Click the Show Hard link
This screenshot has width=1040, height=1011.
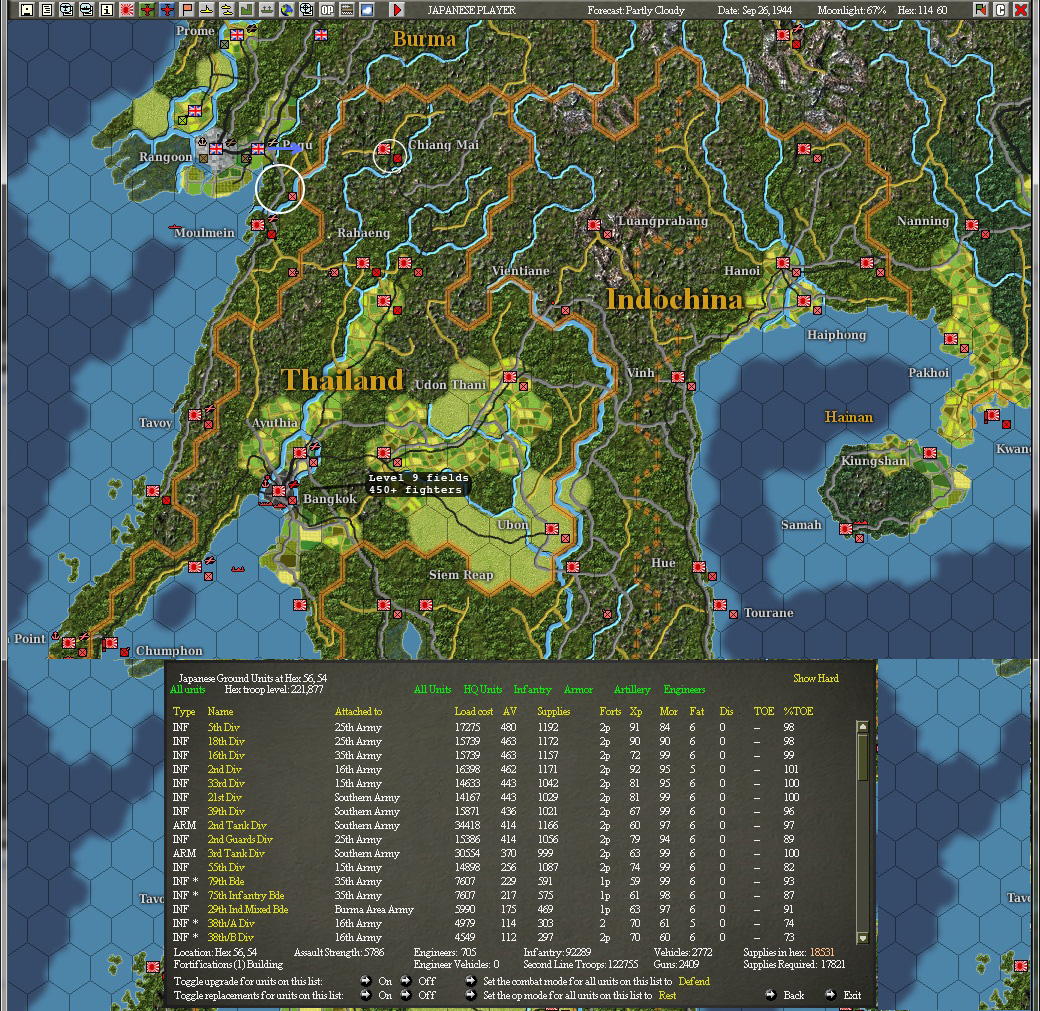click(x=816, y=678)
